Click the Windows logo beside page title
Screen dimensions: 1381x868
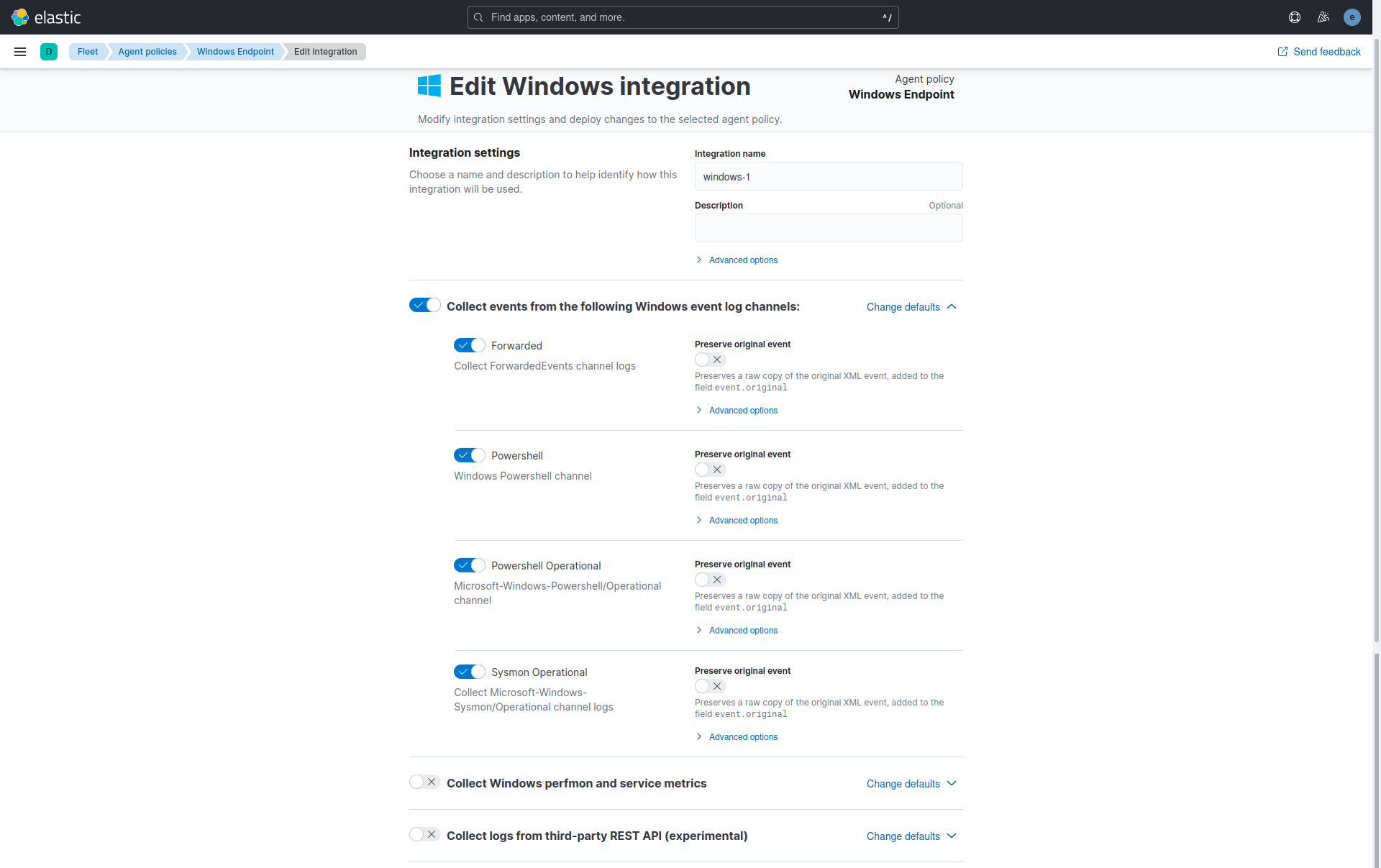(429, 86)
